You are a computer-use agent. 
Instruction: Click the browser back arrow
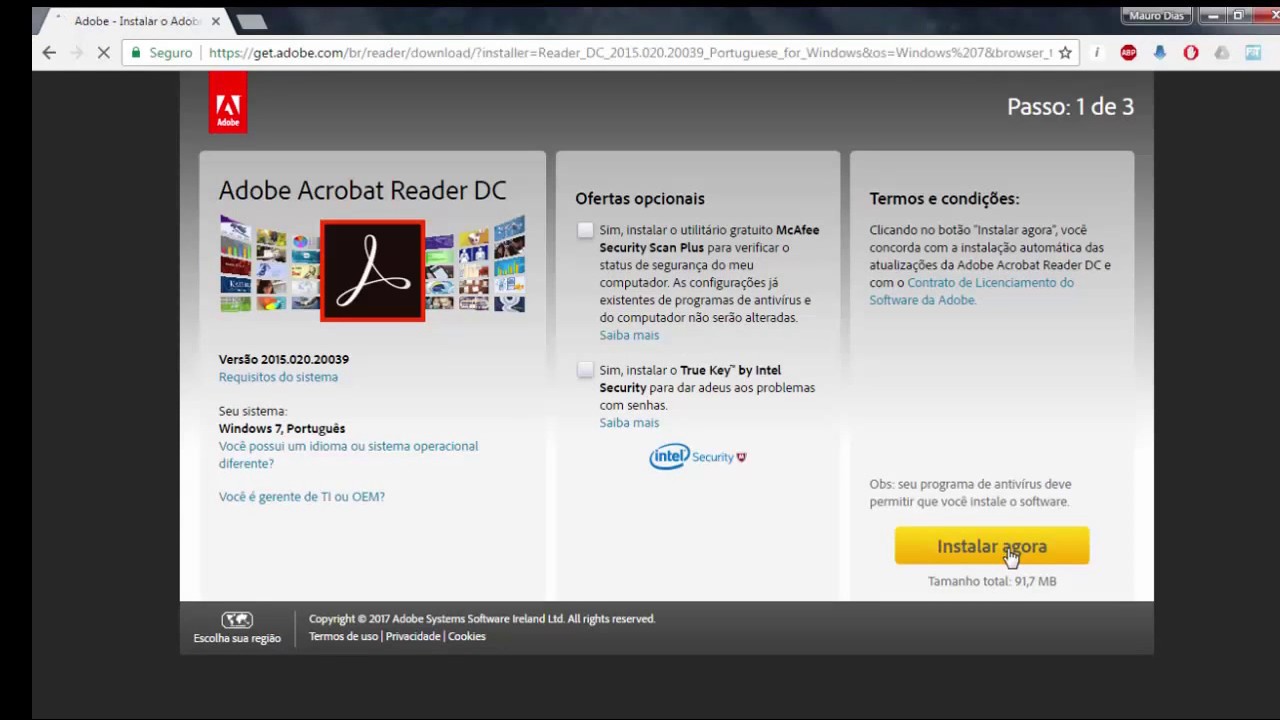49,53
